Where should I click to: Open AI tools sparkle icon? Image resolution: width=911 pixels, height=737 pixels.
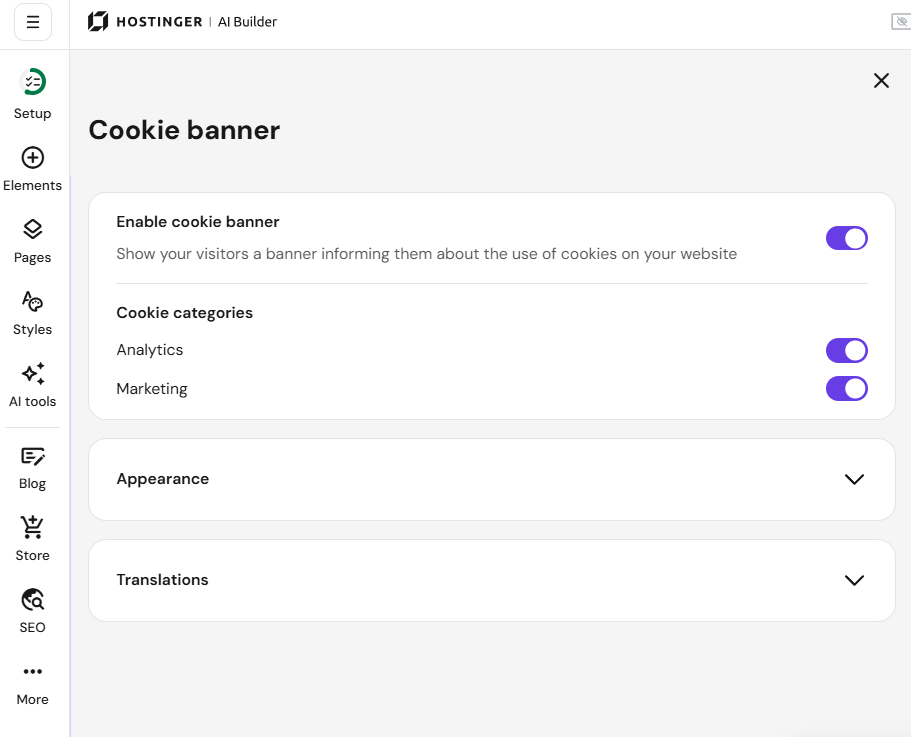click(33, 373)
